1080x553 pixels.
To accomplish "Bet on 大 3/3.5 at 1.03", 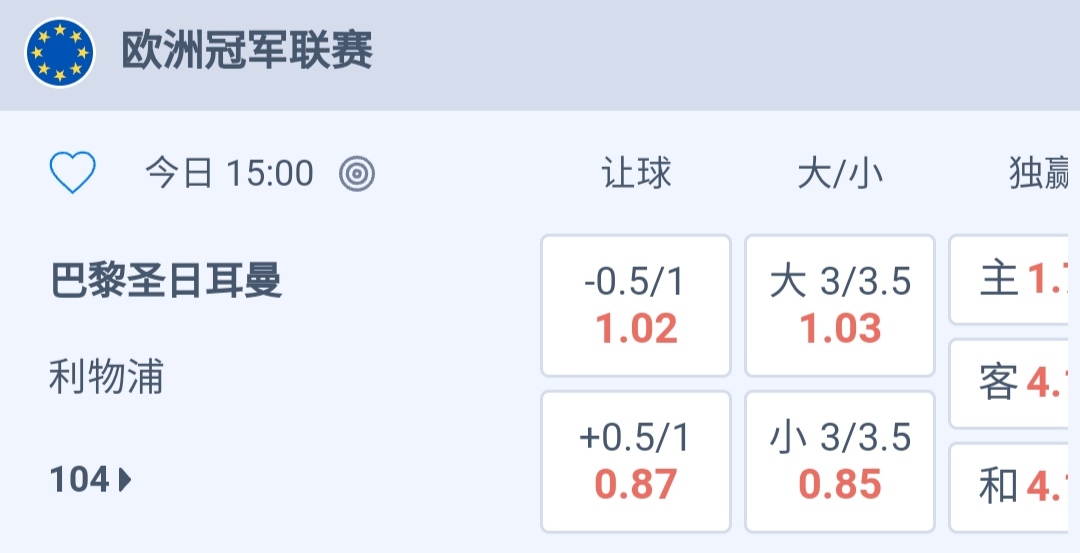I will (x=840, y=305).
